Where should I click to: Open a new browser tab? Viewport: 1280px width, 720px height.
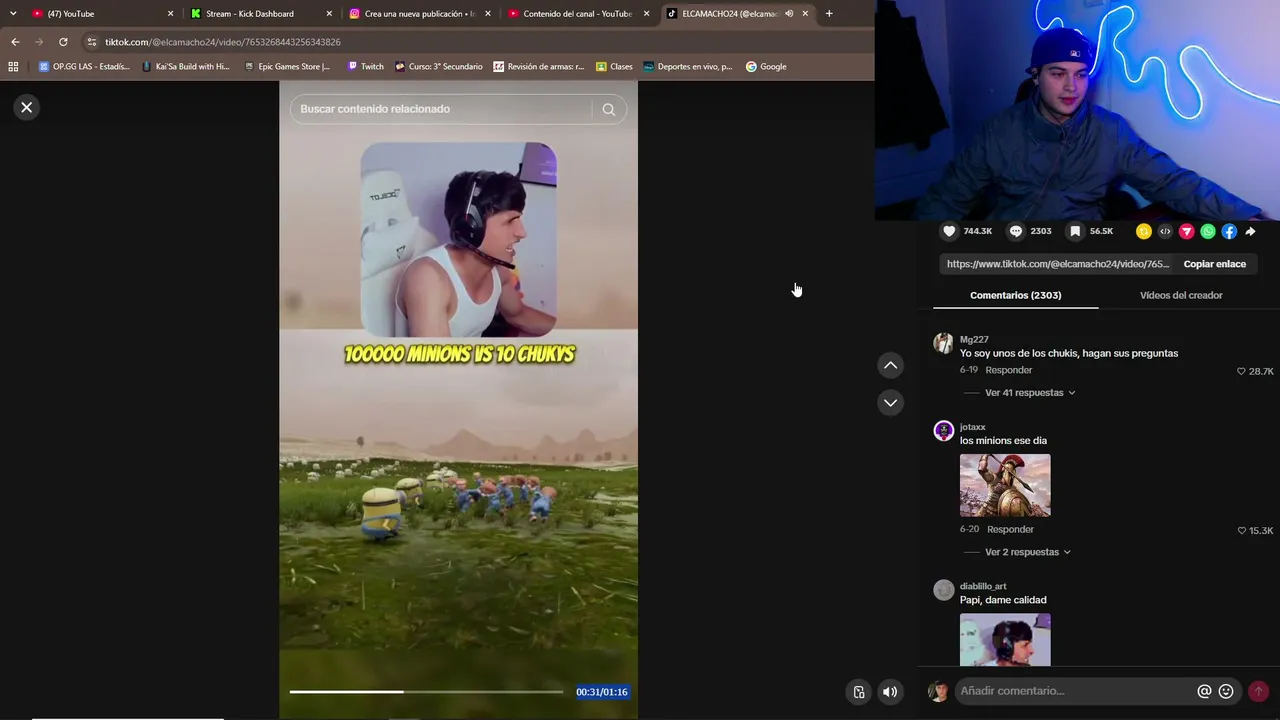pos(829,14)
